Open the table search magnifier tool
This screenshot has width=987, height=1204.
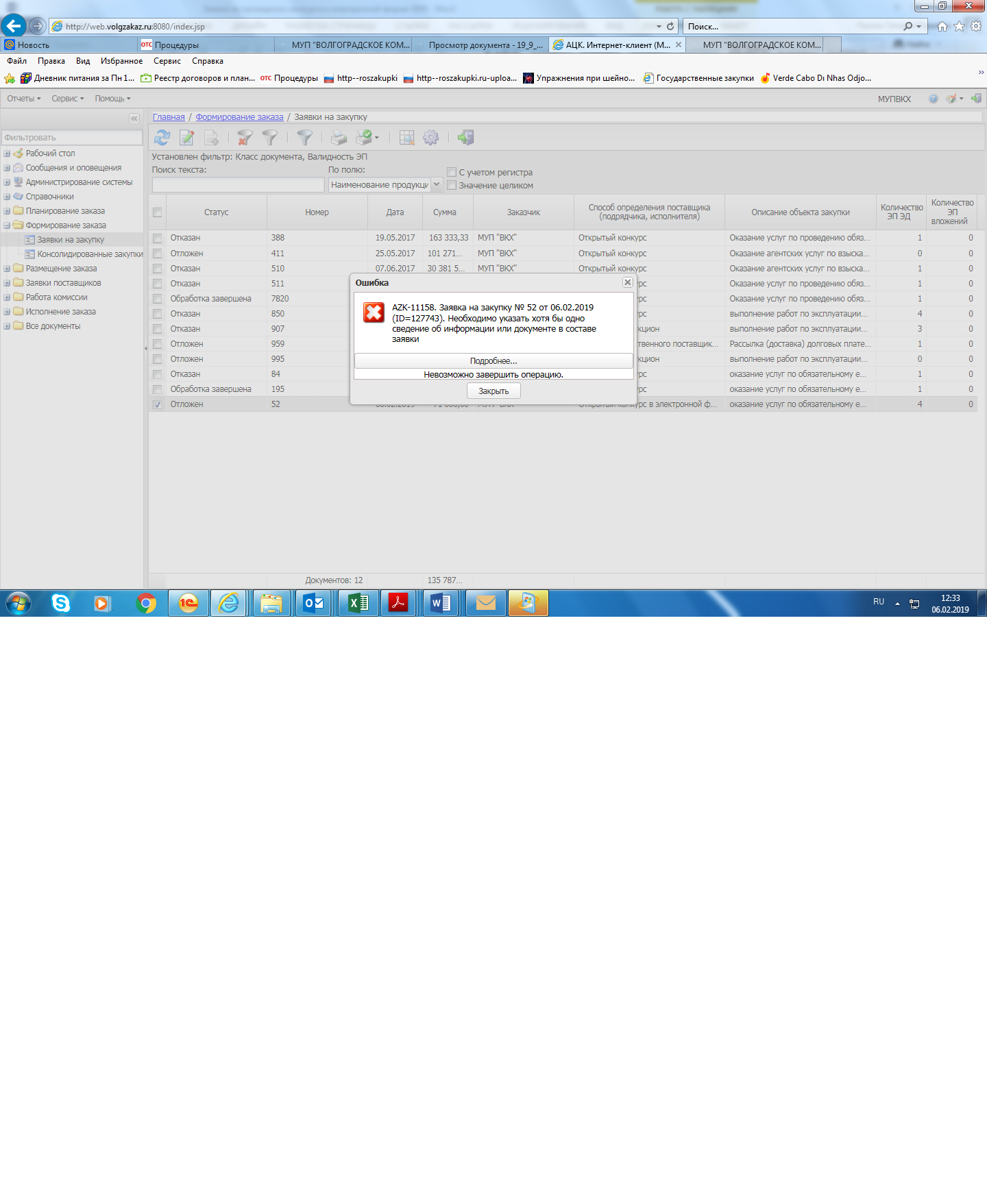[406, 138]
